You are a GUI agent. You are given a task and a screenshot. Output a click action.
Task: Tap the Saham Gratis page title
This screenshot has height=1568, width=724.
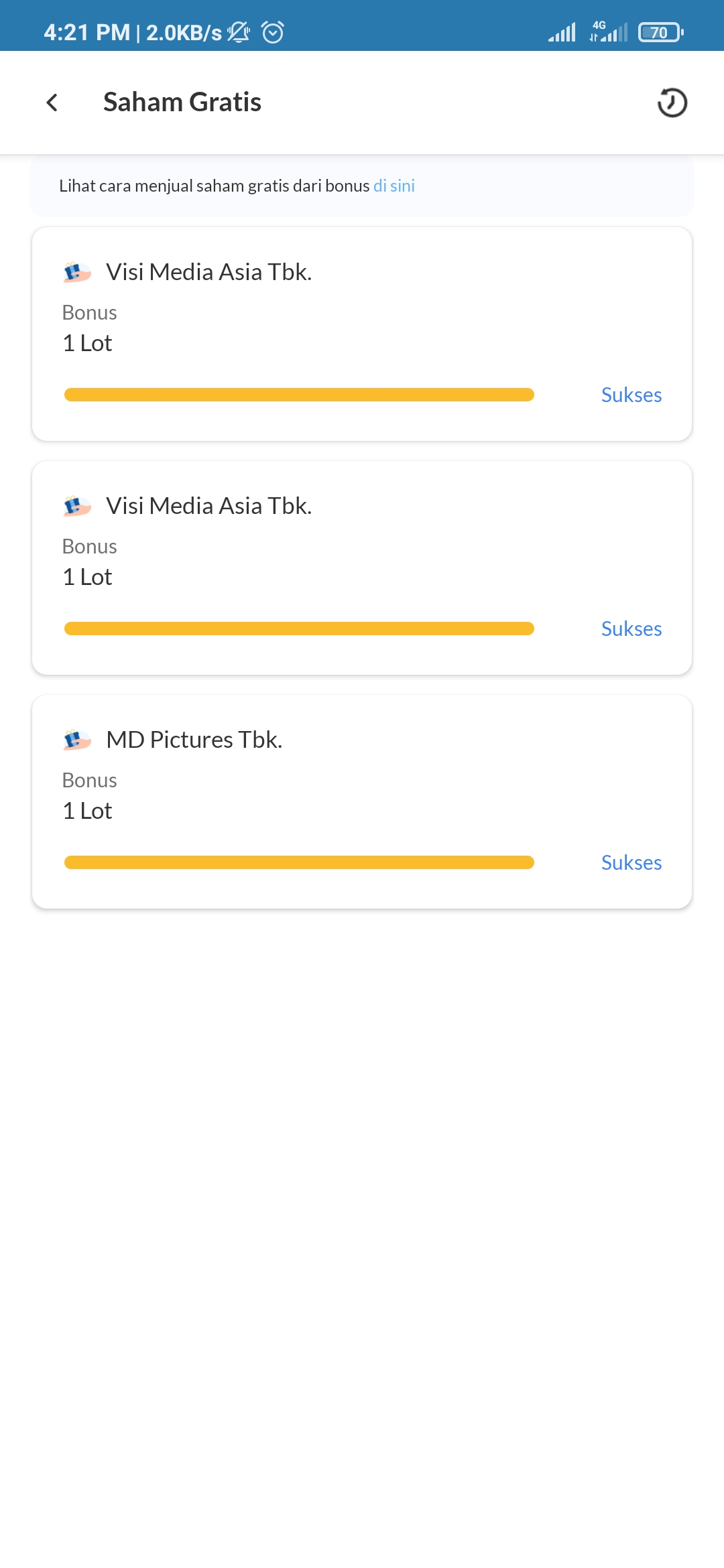pos(182,103)
